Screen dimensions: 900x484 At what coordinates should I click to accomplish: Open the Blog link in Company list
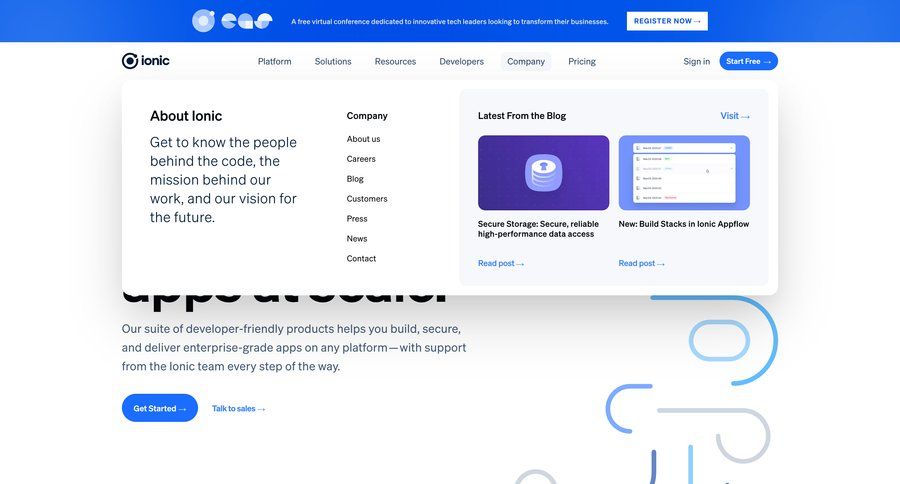pos(355,179)
